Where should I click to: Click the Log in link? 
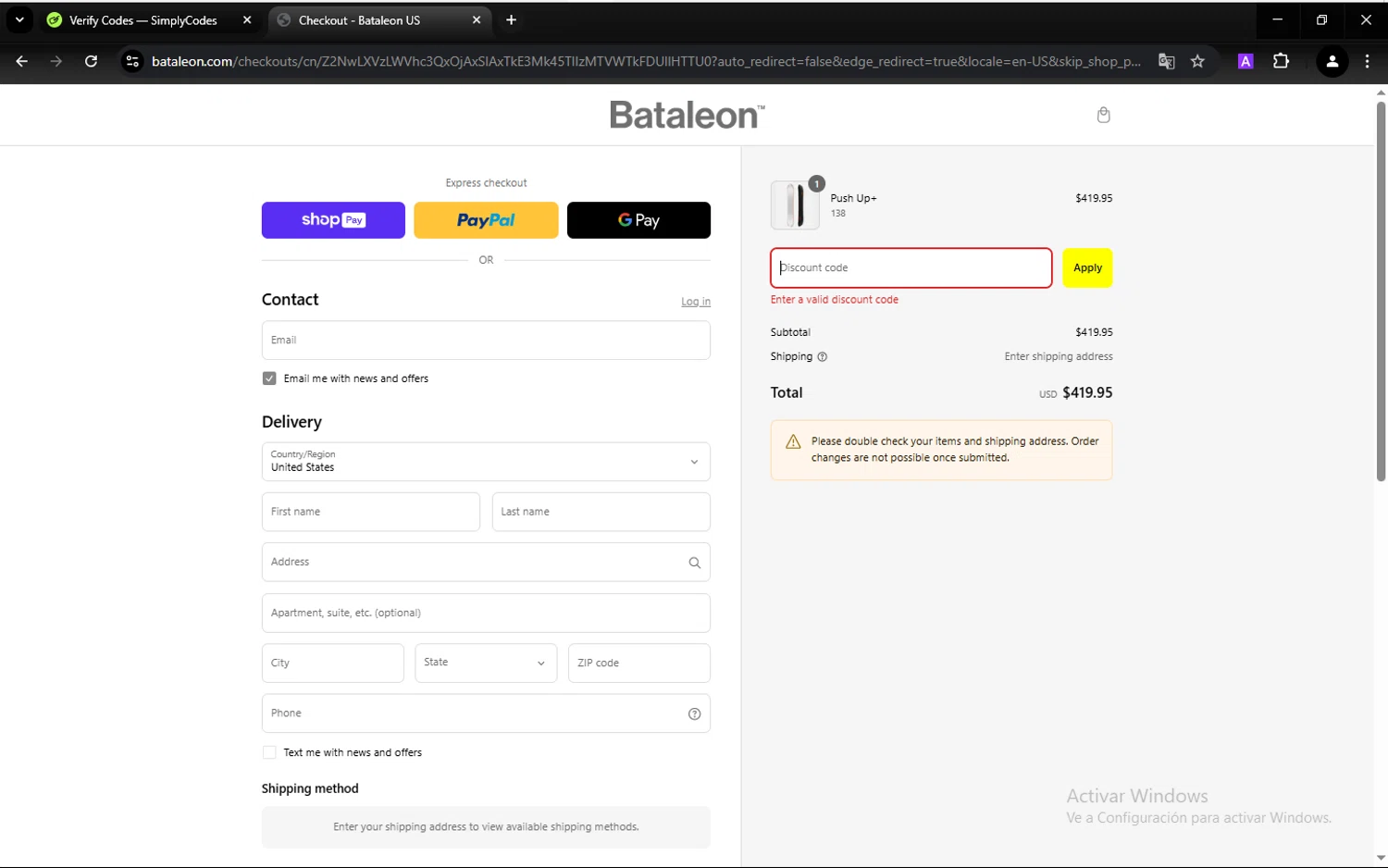tap(696, 302)
